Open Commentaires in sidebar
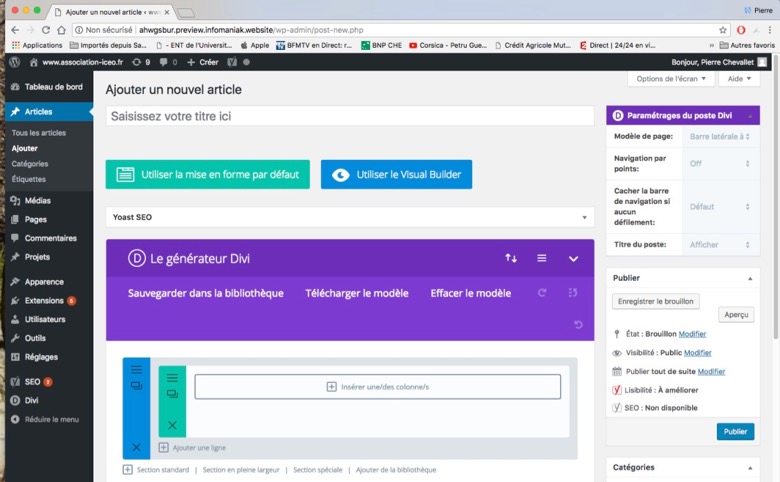The image size is (780, 482). [49, 238]
